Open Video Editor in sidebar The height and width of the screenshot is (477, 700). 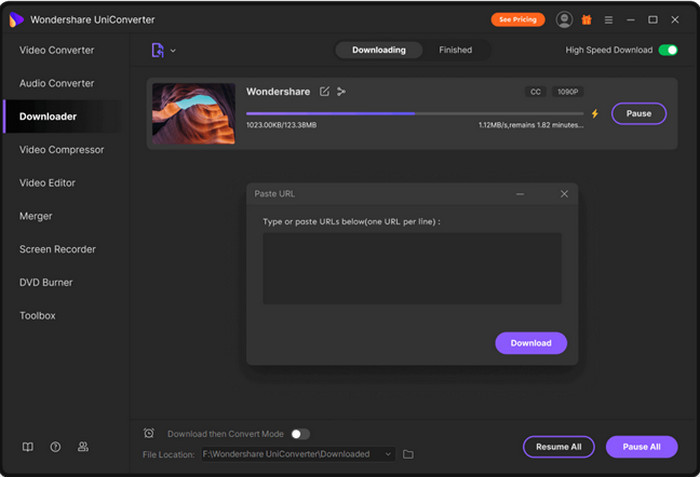(x=47, y=183)
